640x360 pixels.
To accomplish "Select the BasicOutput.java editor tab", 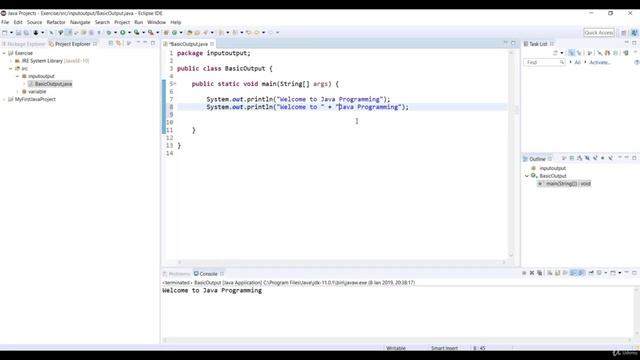I will point(189,44).
